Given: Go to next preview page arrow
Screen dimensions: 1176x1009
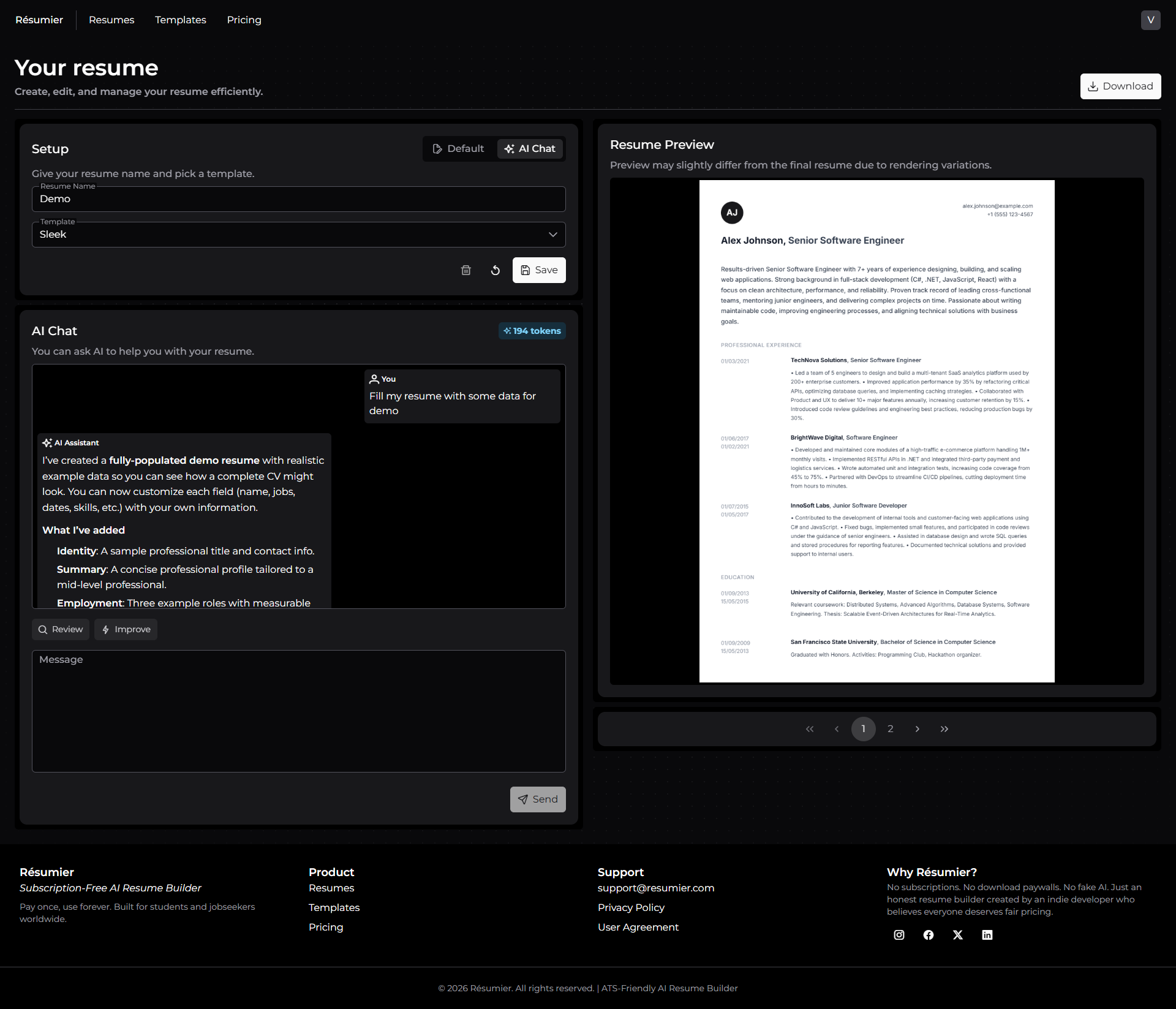Looking at the screenshot, I should [x=918, y=729].
